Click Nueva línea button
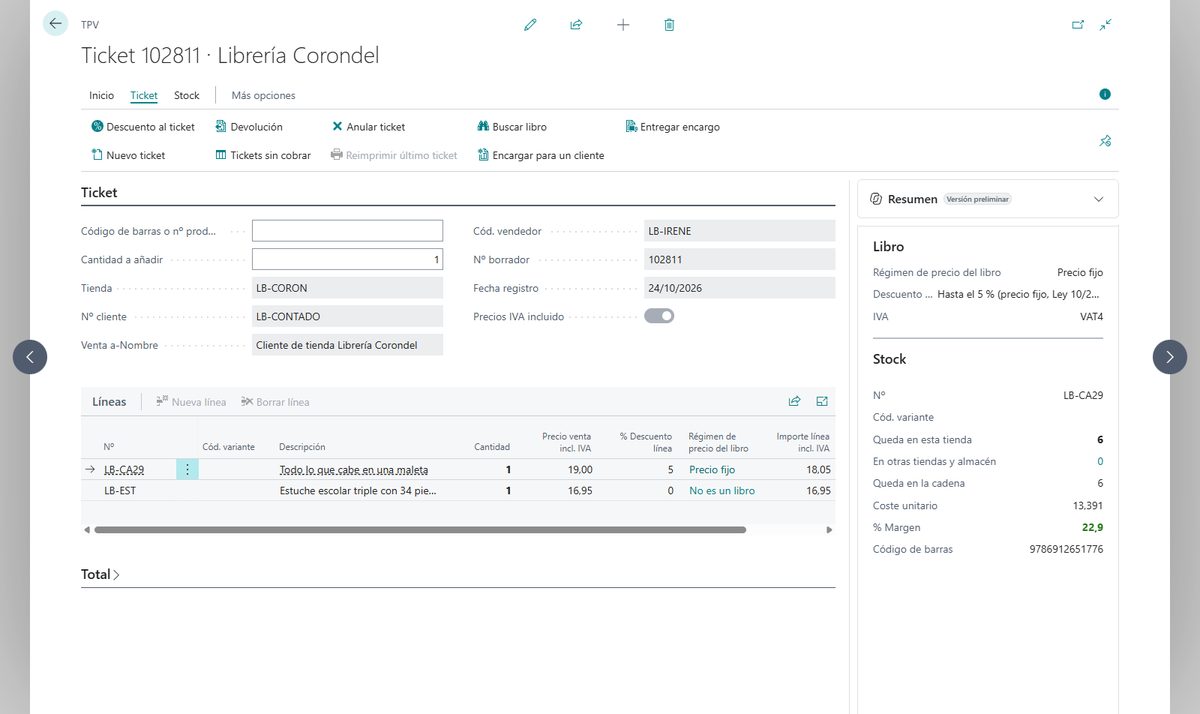 pos(191,402)
